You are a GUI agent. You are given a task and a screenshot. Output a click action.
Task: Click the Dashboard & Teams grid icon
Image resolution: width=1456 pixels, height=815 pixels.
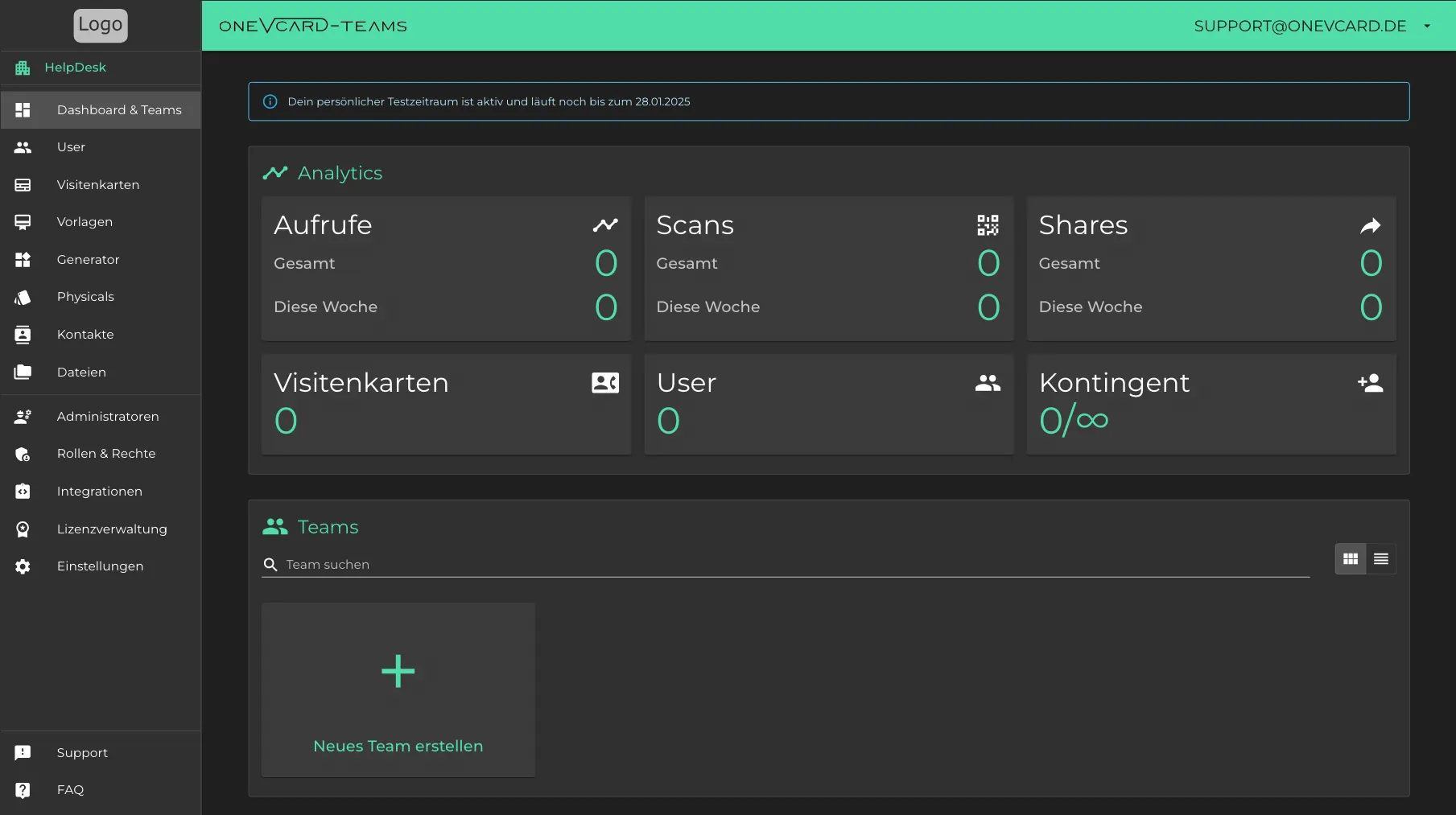[23, 110]
